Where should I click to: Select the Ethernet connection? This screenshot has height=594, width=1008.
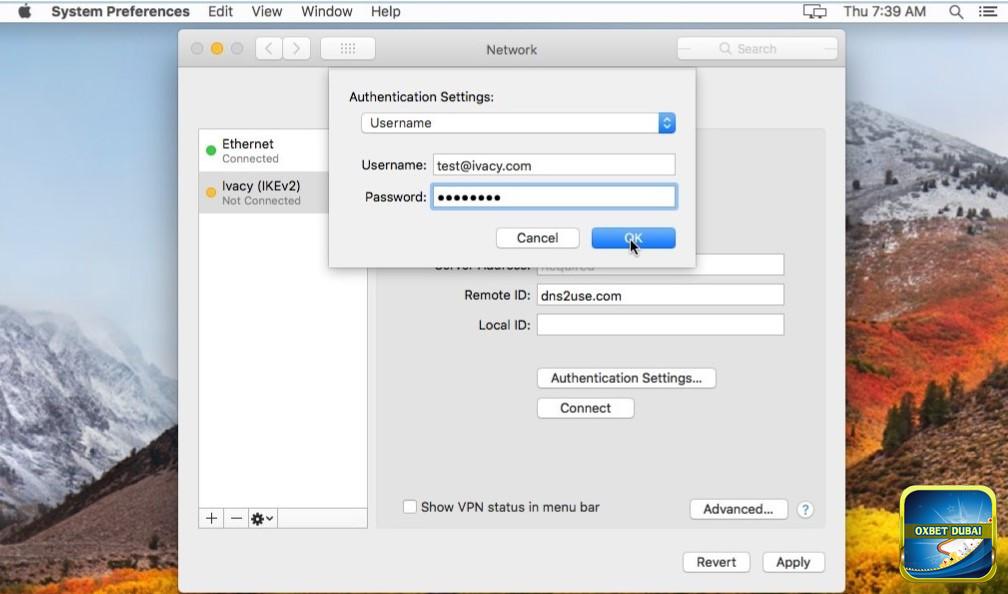click(x=262, y=150)
